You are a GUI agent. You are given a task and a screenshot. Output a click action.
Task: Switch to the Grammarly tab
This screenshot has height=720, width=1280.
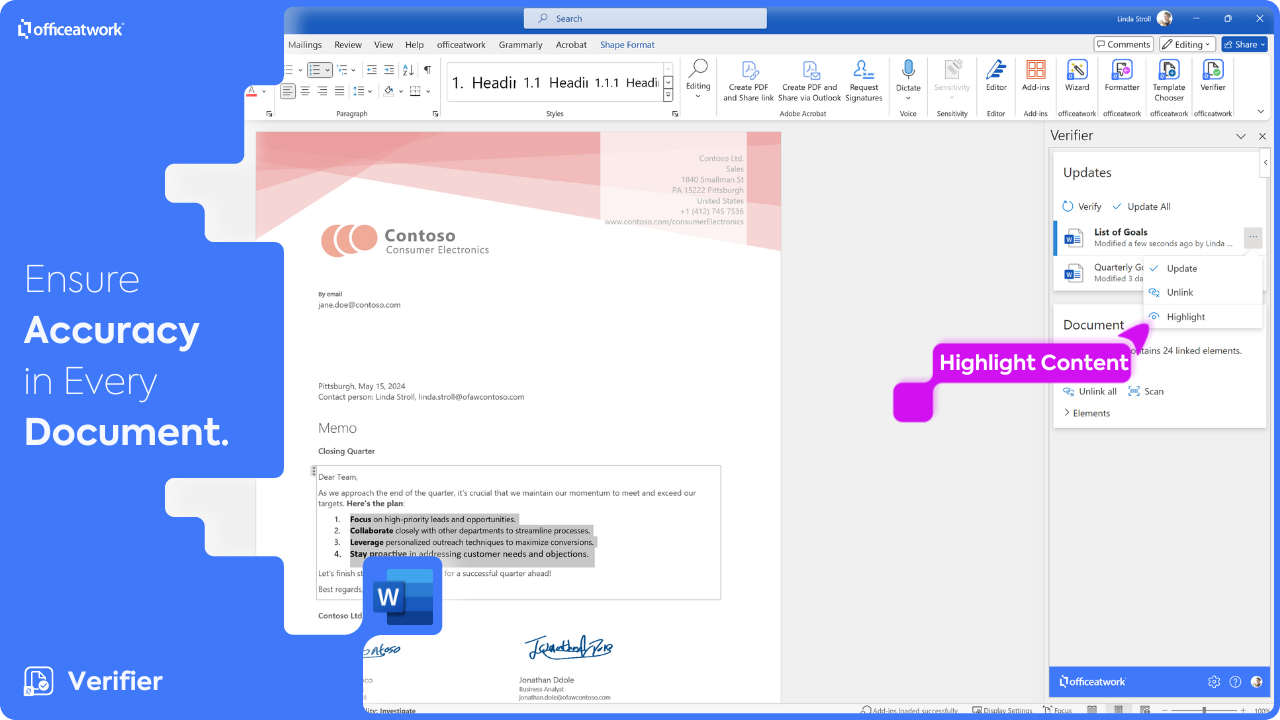pyautogui.click(x=521, y=45)
